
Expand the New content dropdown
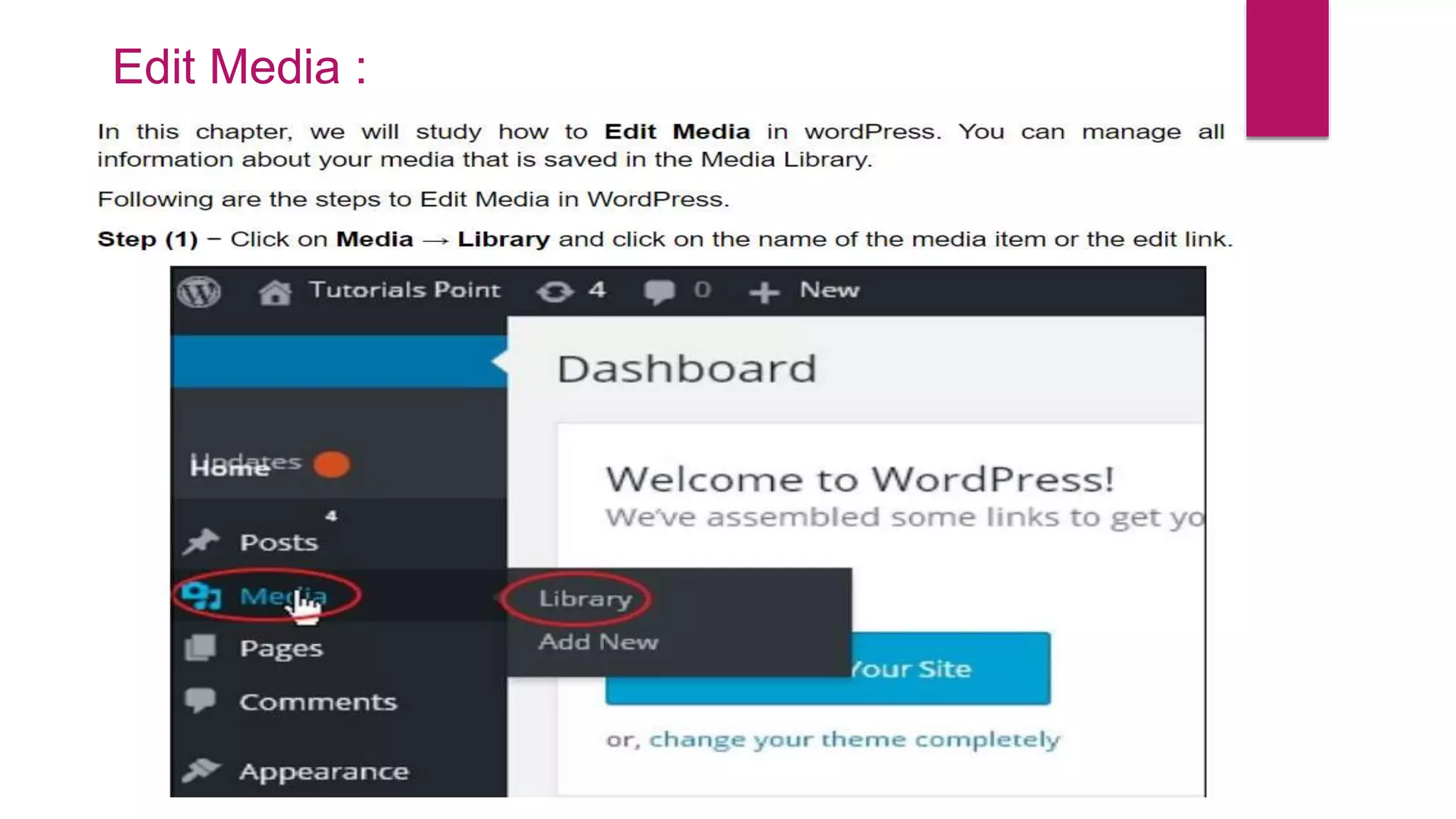829,290
